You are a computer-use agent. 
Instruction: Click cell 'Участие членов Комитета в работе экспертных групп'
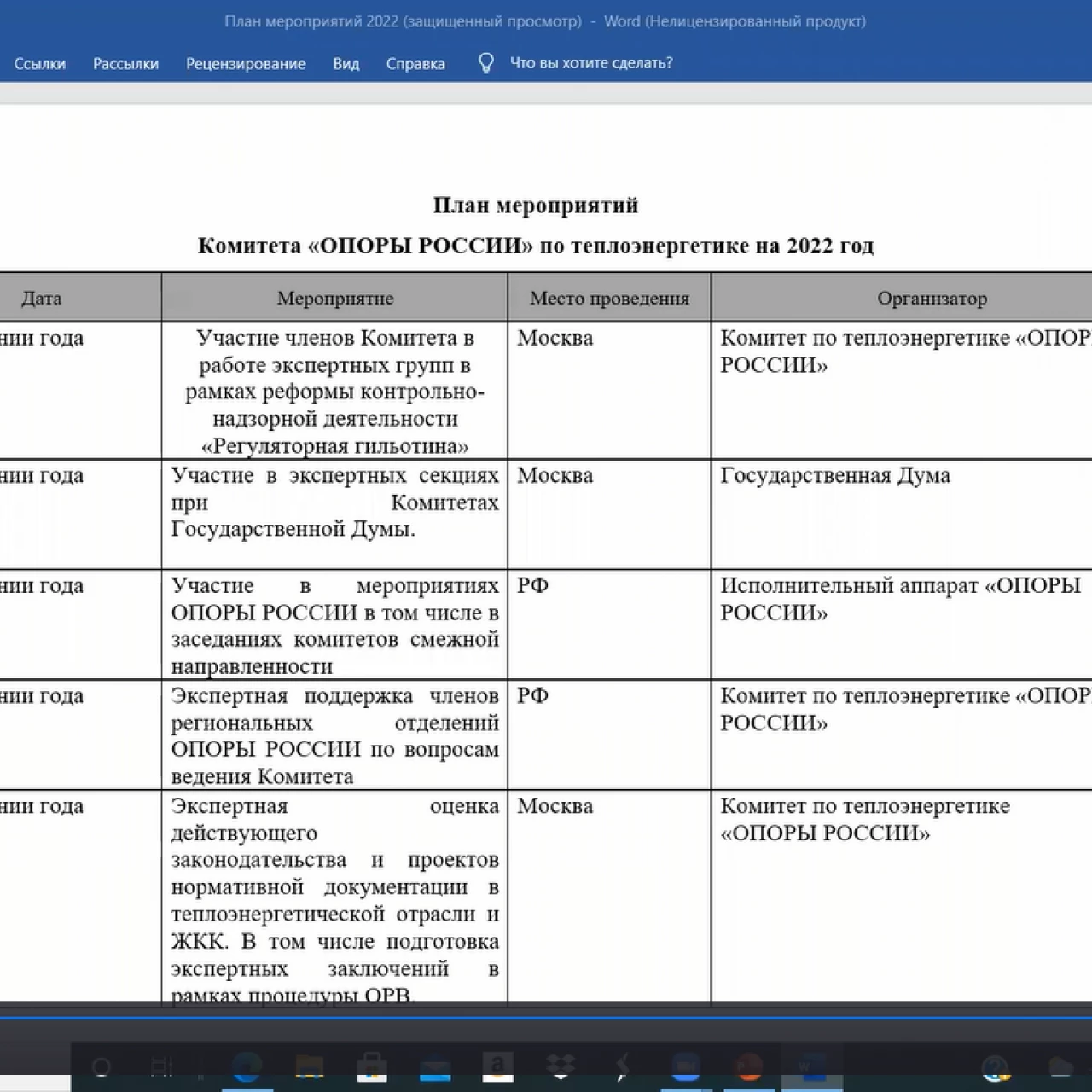(334, 392)
